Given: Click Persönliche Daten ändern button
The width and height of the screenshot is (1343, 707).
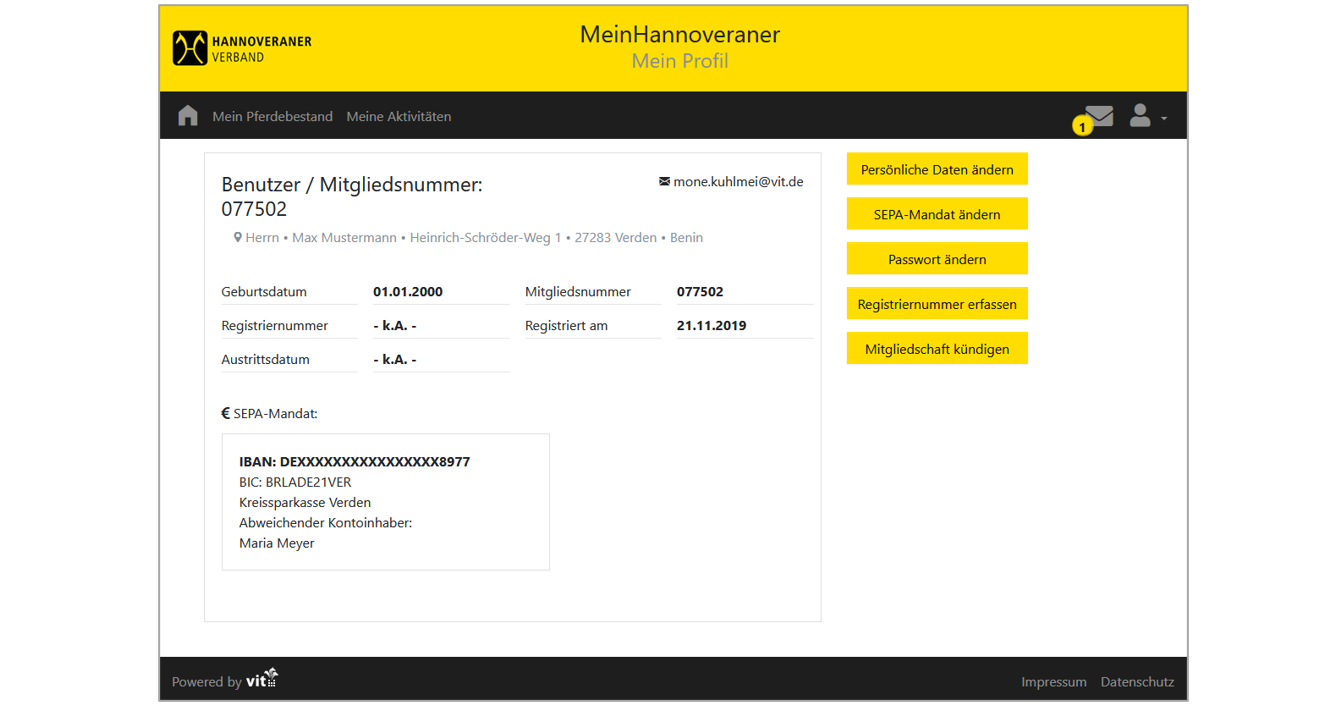Looking at the screenshot, I should [x=937, y=169].
